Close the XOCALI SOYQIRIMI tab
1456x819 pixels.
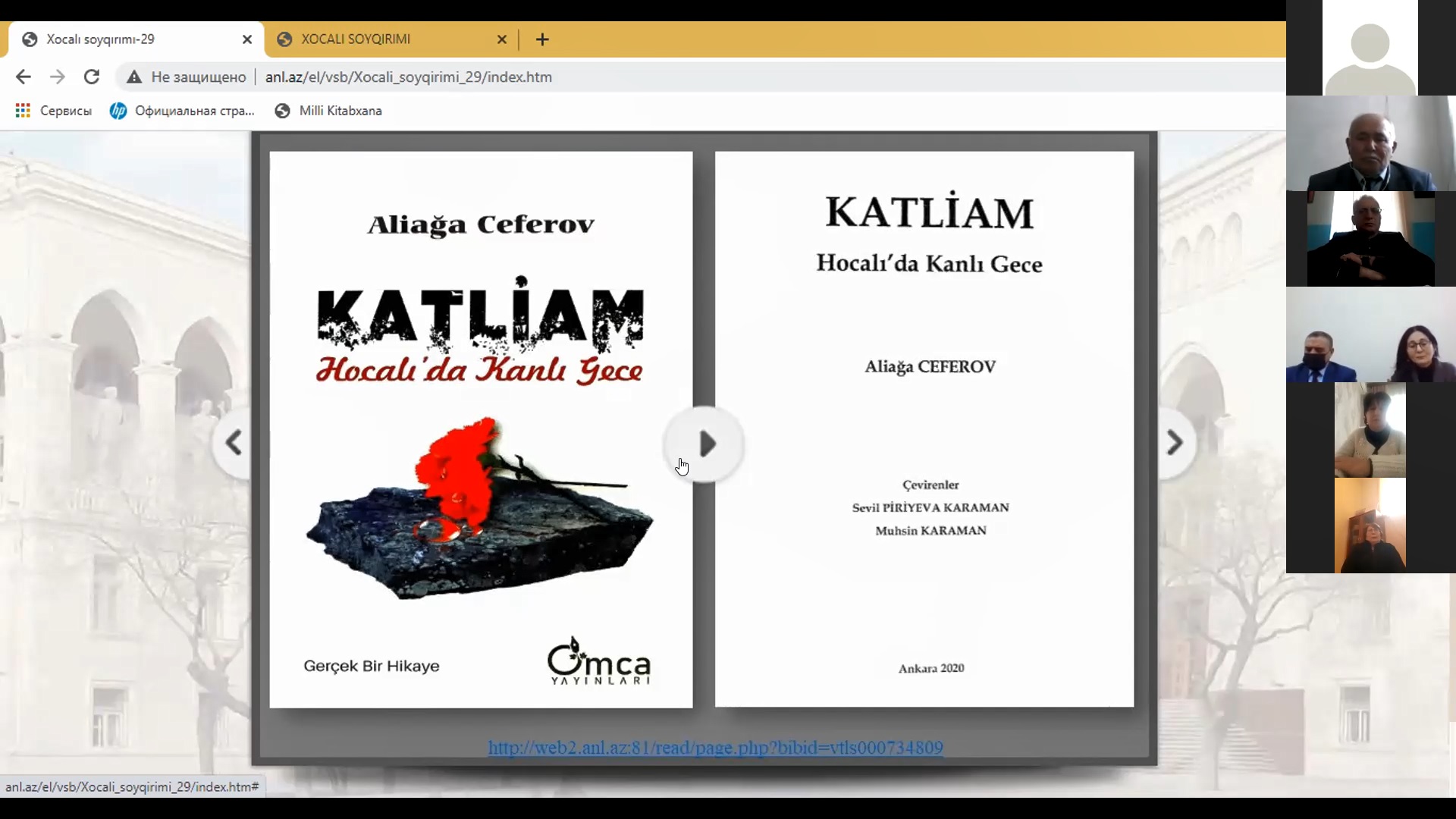[x=502, y=39]
